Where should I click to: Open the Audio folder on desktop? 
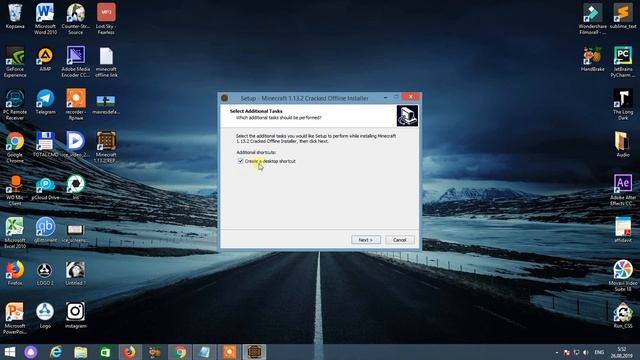623,145
